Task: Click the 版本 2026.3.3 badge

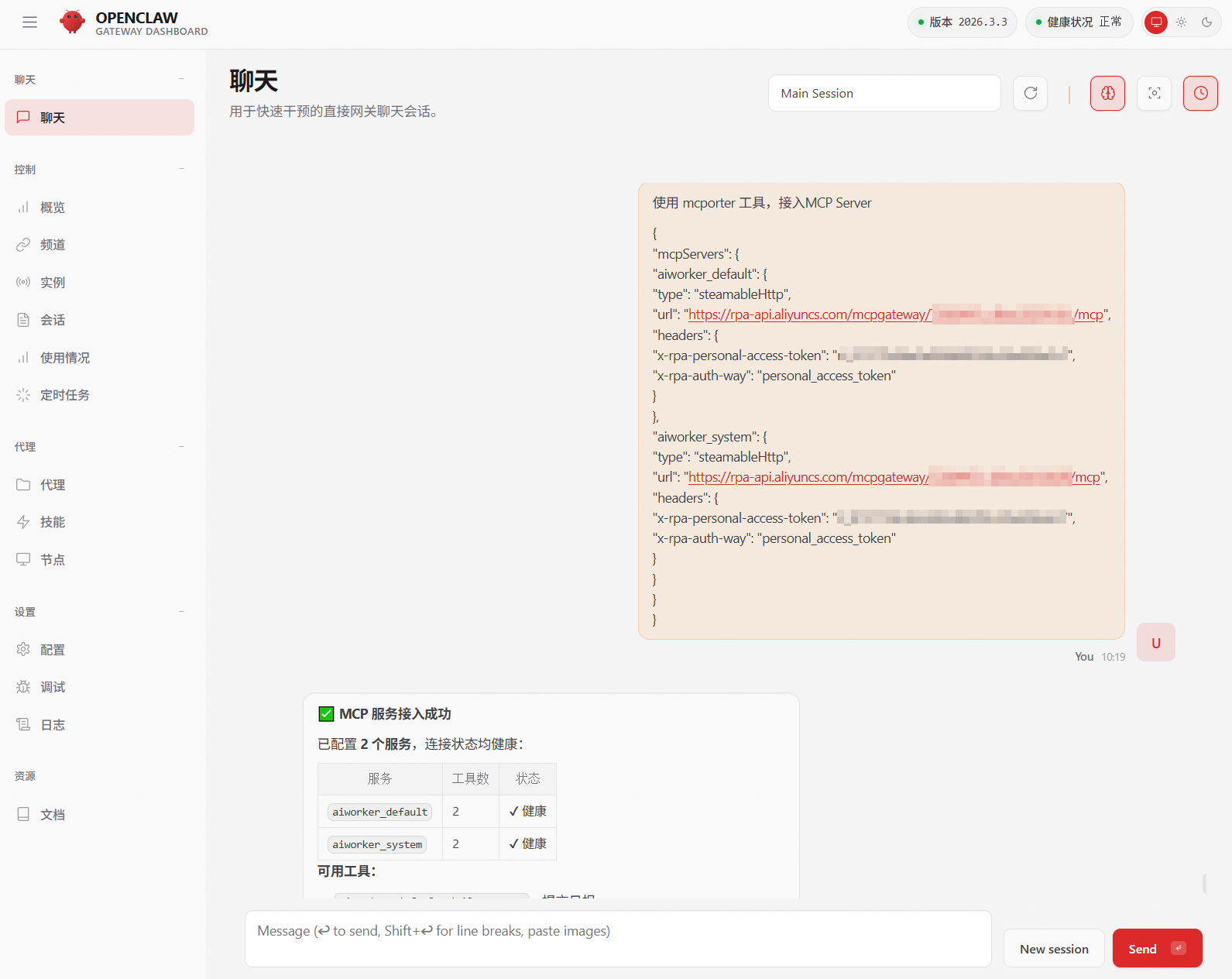Action: [x=963, y=22]
